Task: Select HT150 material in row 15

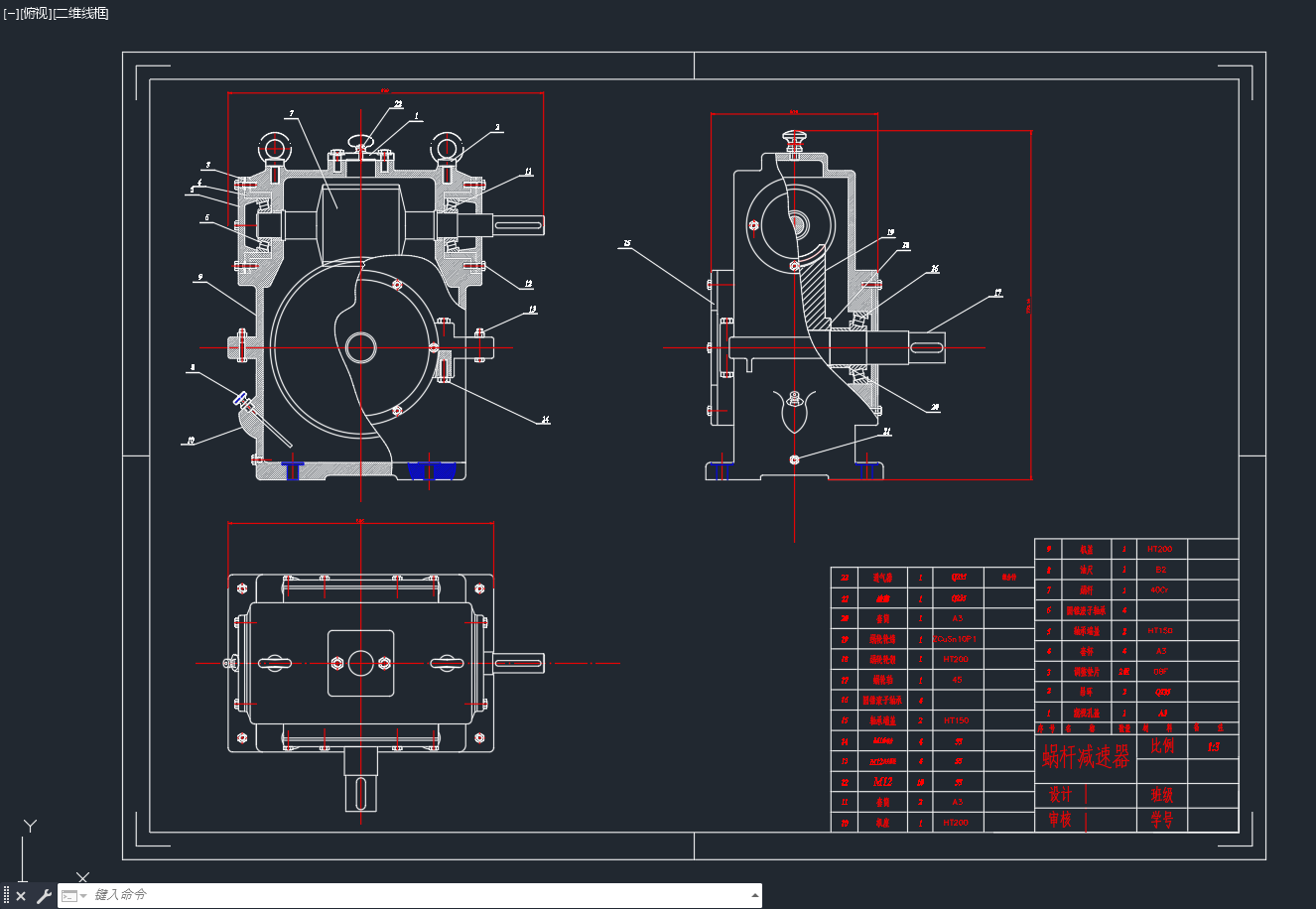Action: [957, 720]
